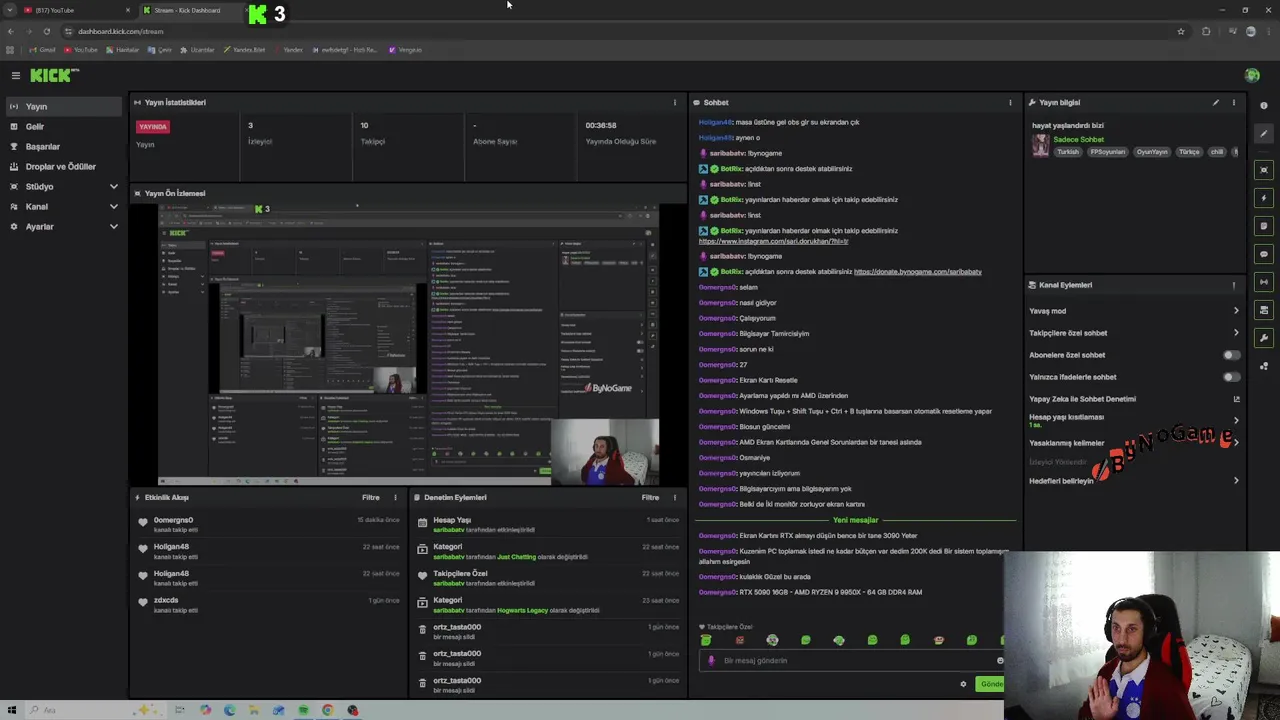Open Takipçilere özel sohbet options

[x=1134, y=333]
